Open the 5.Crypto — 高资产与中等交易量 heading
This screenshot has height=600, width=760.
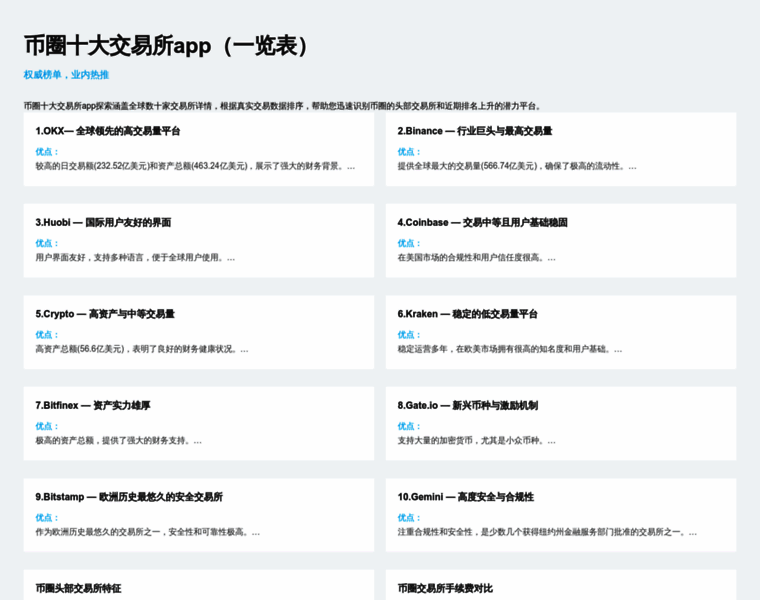(x=105, y=314)
